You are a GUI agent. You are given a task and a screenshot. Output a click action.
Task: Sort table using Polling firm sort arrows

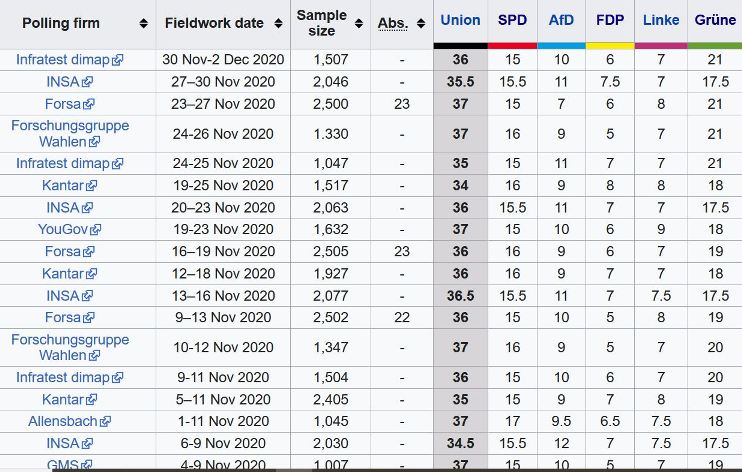click(x=144, y=24)
